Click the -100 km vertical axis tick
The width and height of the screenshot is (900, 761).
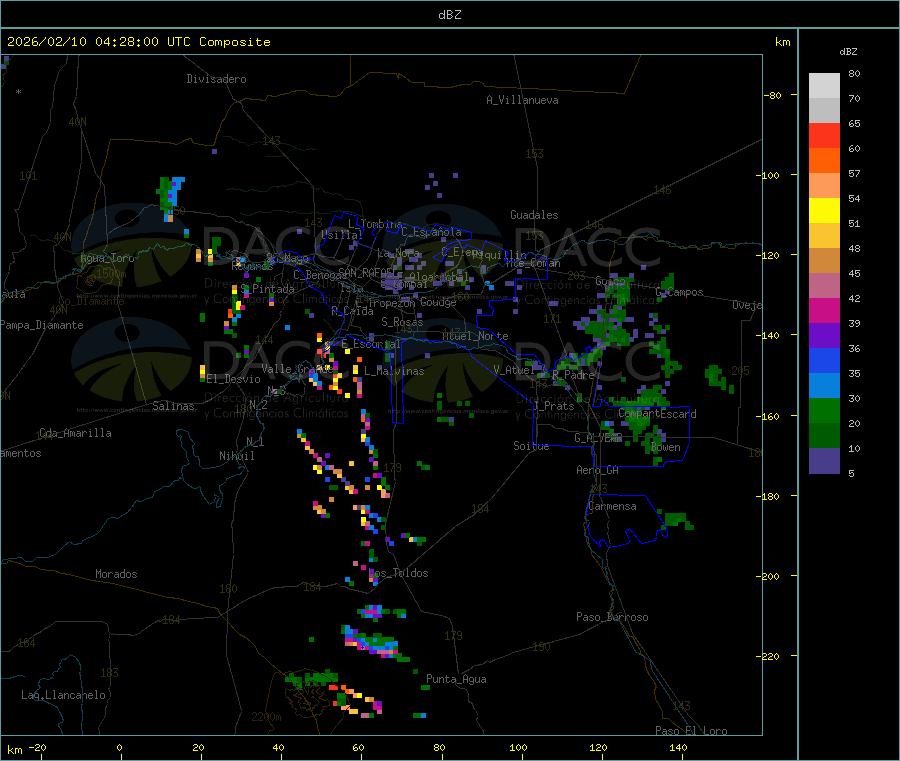coord(769,175)
